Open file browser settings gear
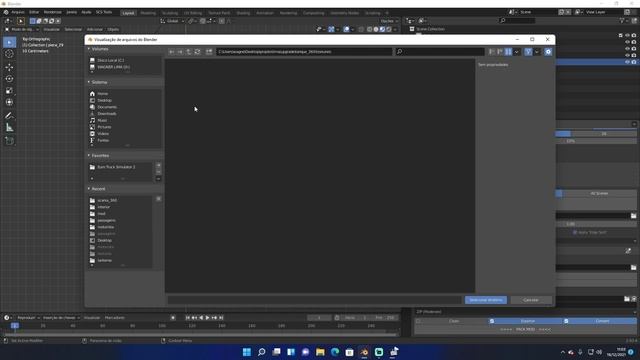The width and height of the screenshot is (640, 360). point(548,52)
